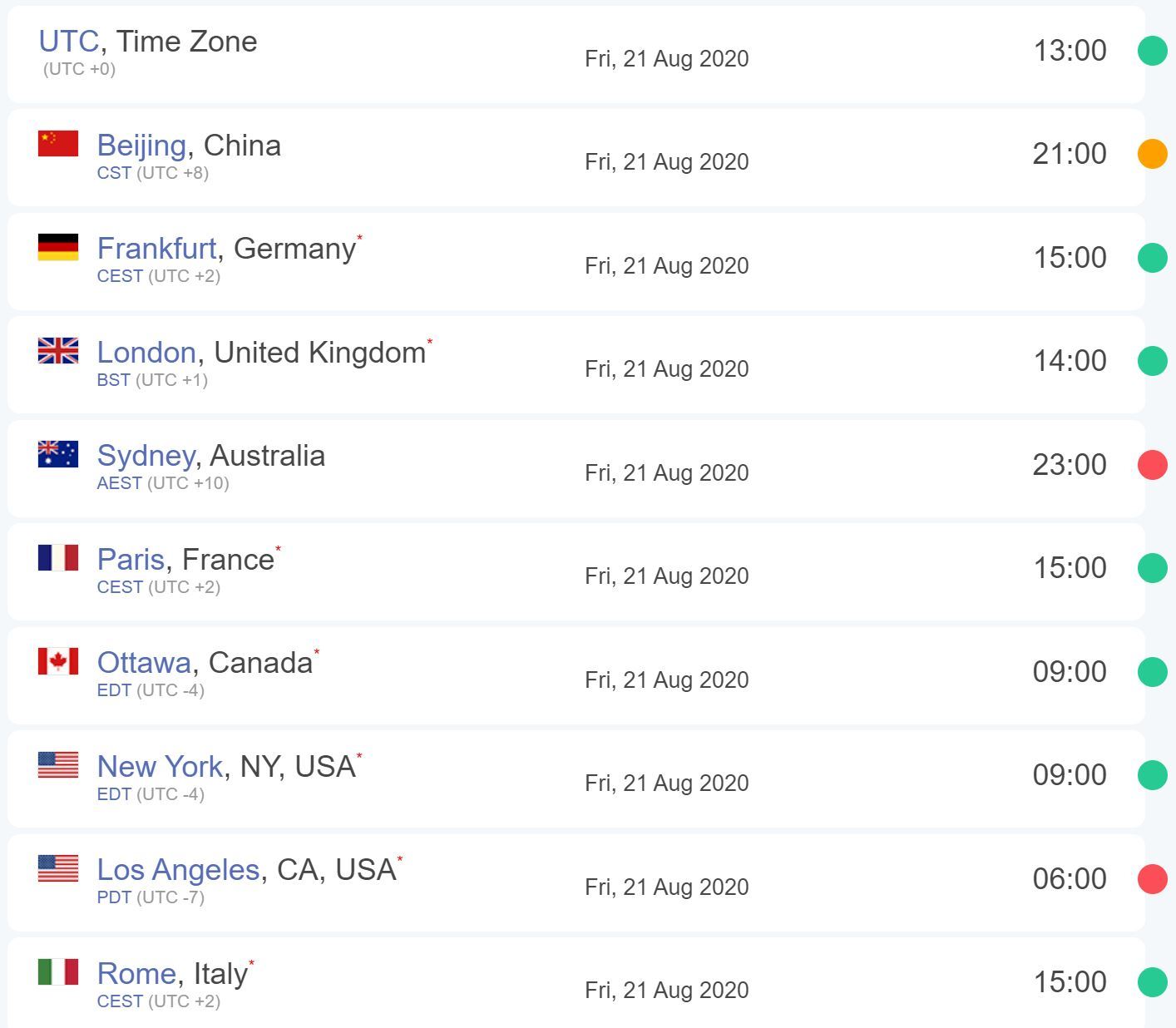Image resolution: width=1176 pixels, height=1028 pixels.
Task: Open the New York city link
Action: coord(160,767)
